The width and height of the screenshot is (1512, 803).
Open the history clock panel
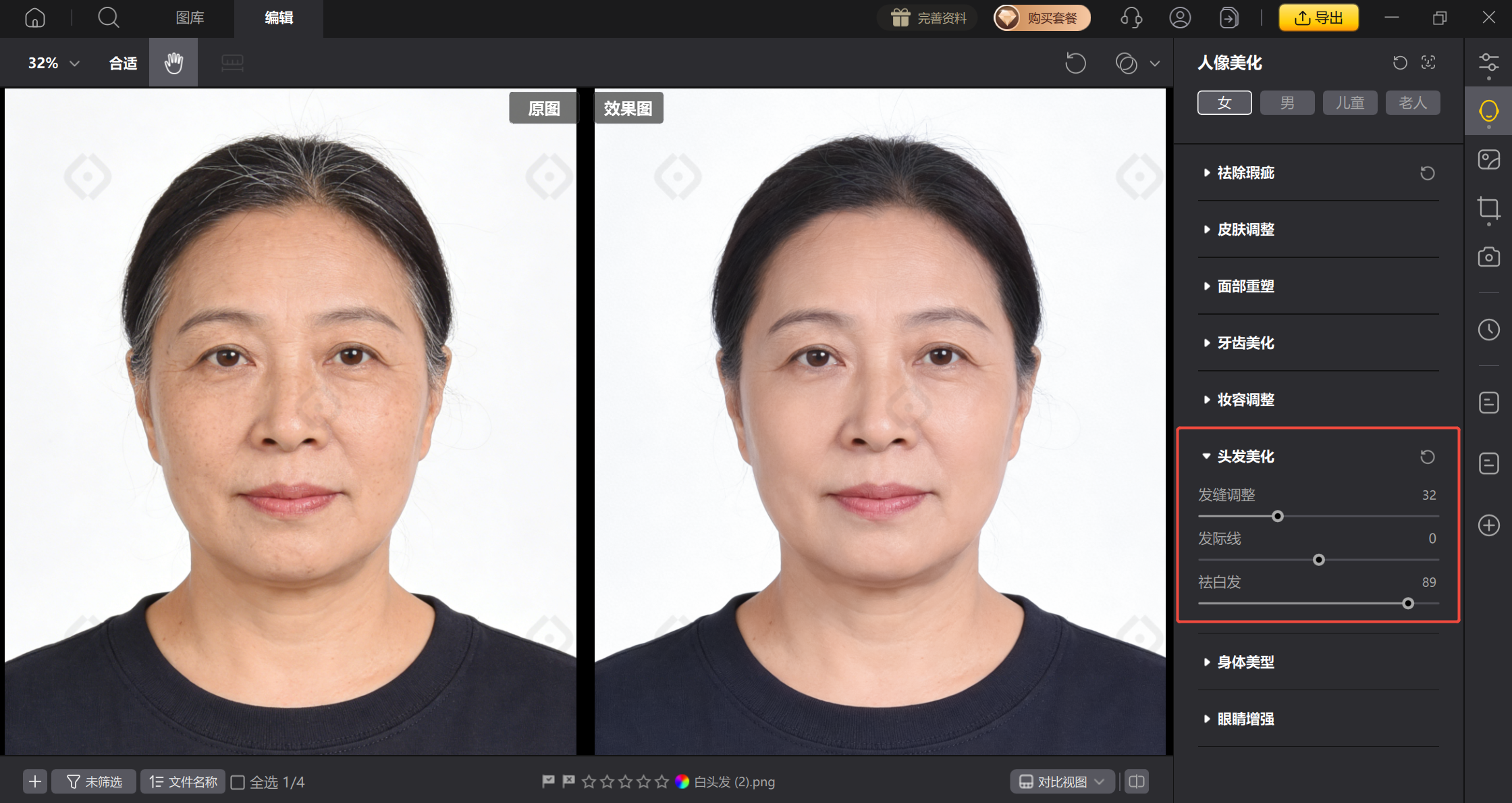1488,330
